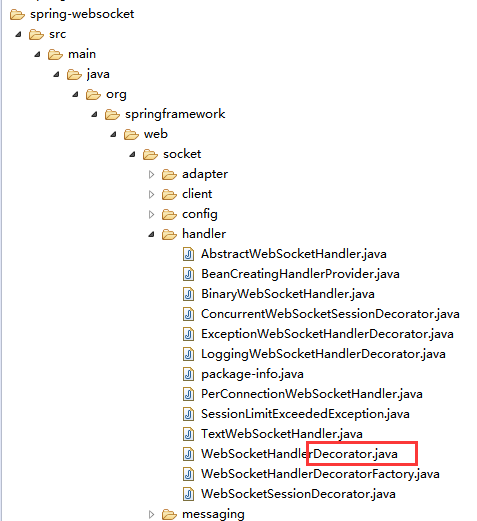Collapse the springframework folder node
Image resolution: width=477 pixels, height=521 pixels.
pyautogui.click(x=94, y=114)
